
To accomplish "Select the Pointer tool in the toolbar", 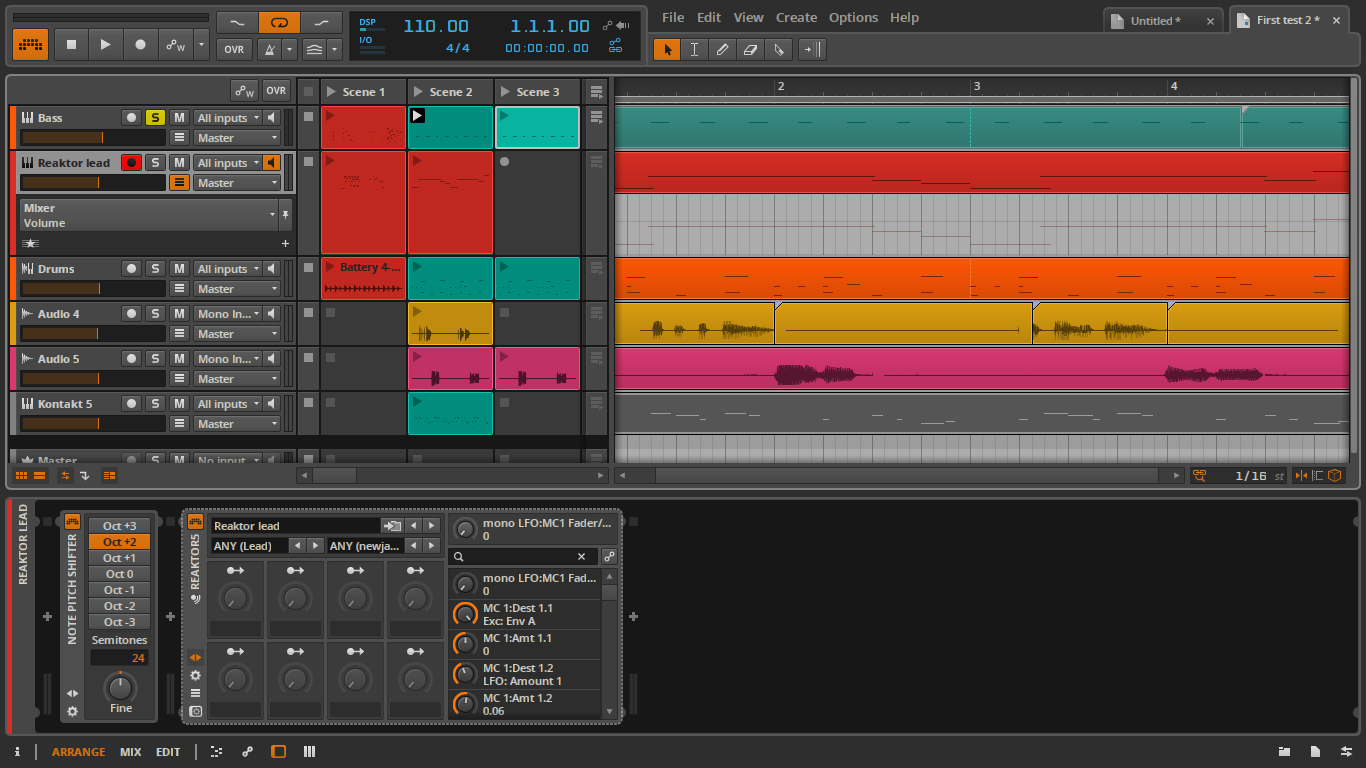I will 667,49.
